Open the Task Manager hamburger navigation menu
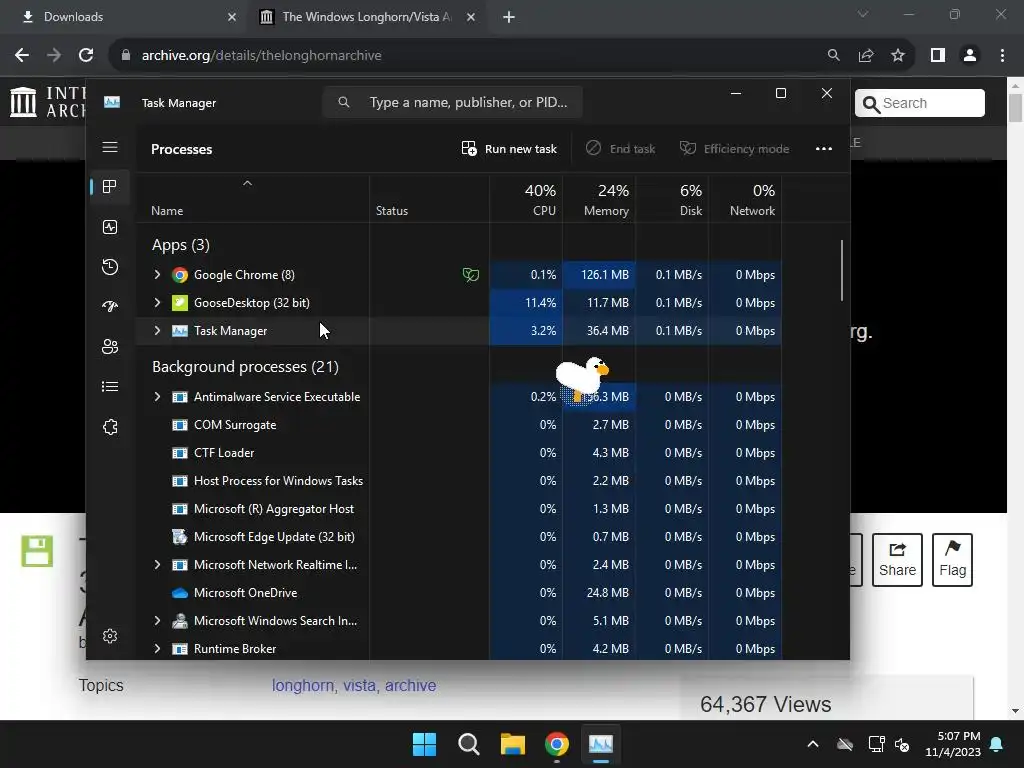Image resolution: width=1024 pixels, height=768 pixels. tap(110, 147)
